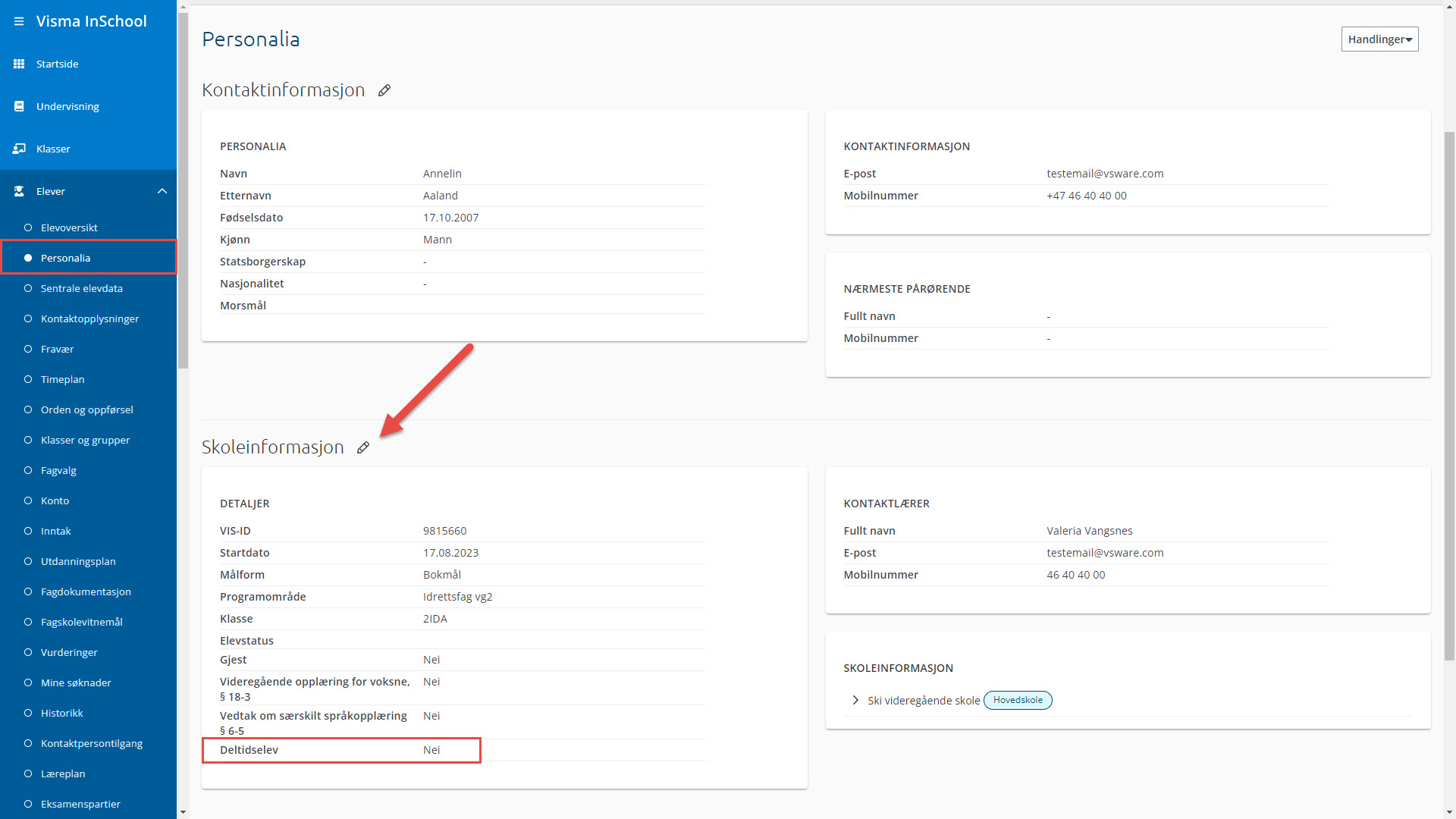Click Målform value Bokmål
Image resolution: width=1456 pixels, height=819 pixels.
(x=442, y=575)
